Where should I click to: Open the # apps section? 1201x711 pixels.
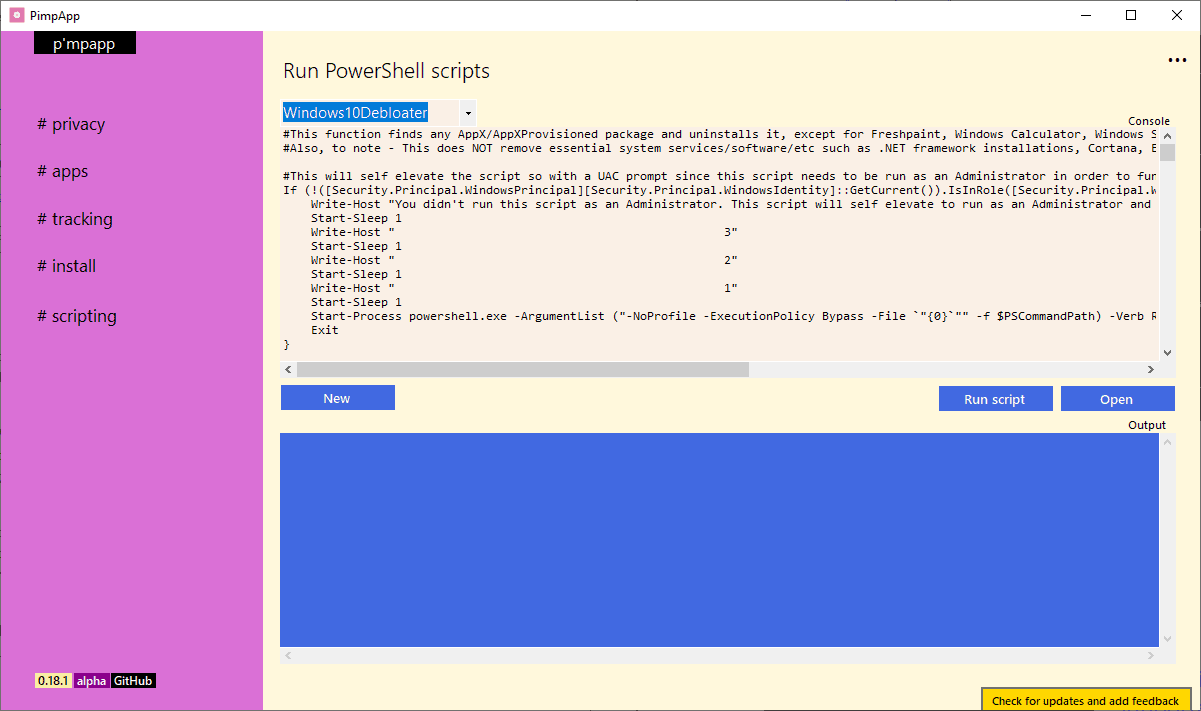[62, 171]
